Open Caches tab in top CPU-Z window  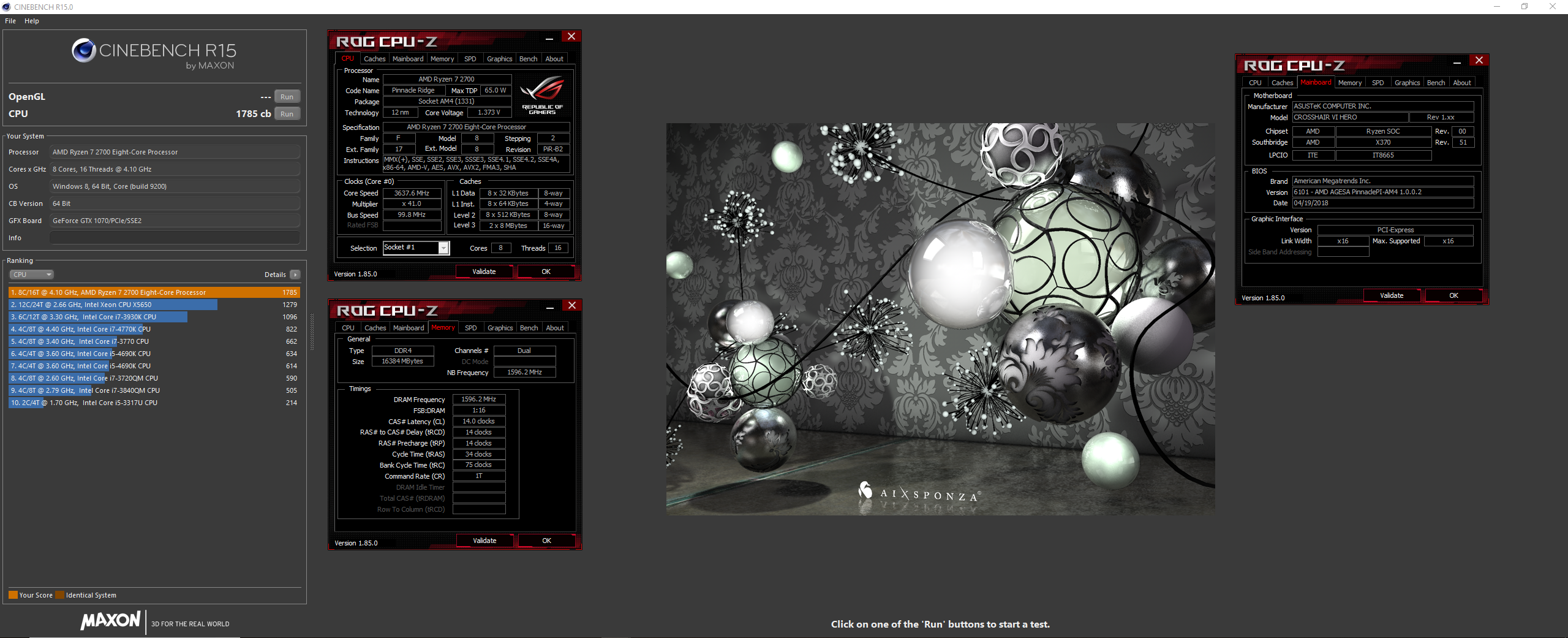point(374,59)
